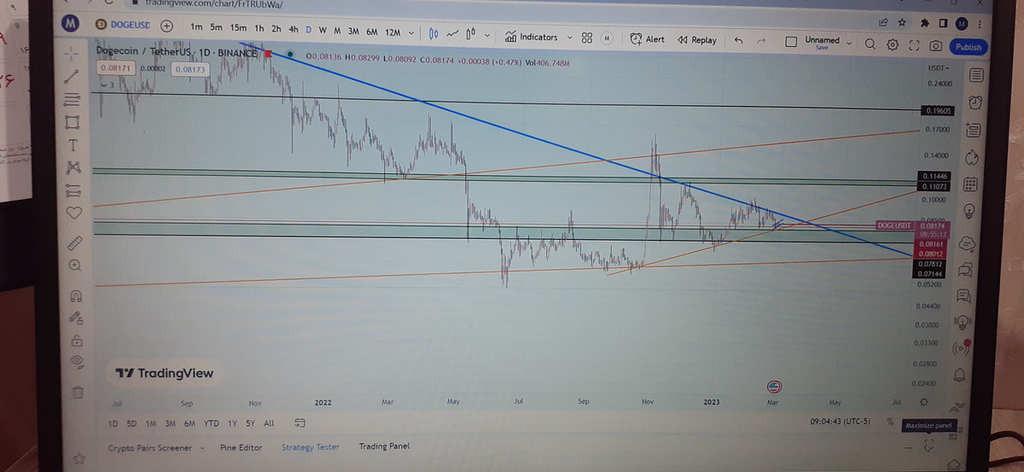Select the trend line drawing tool
This screenshot has height=472, width=1024.
pyautogui.click(x=72, y=76)
